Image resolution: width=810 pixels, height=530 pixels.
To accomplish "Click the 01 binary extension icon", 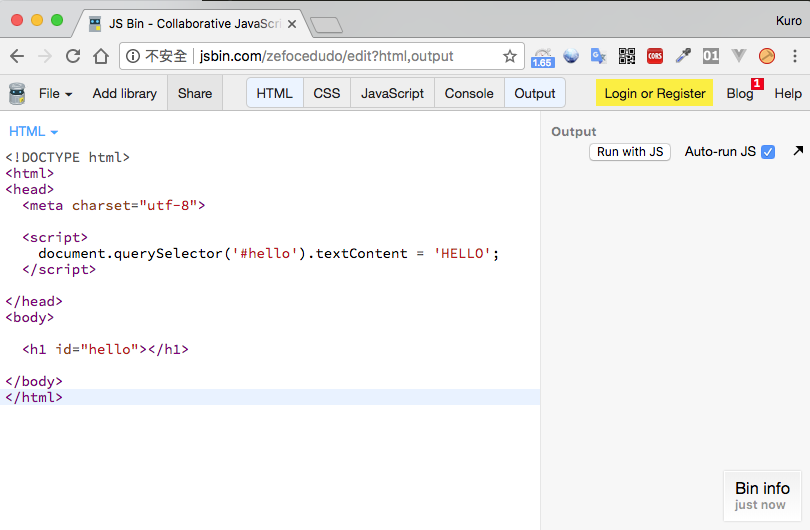I will (711, 56).
